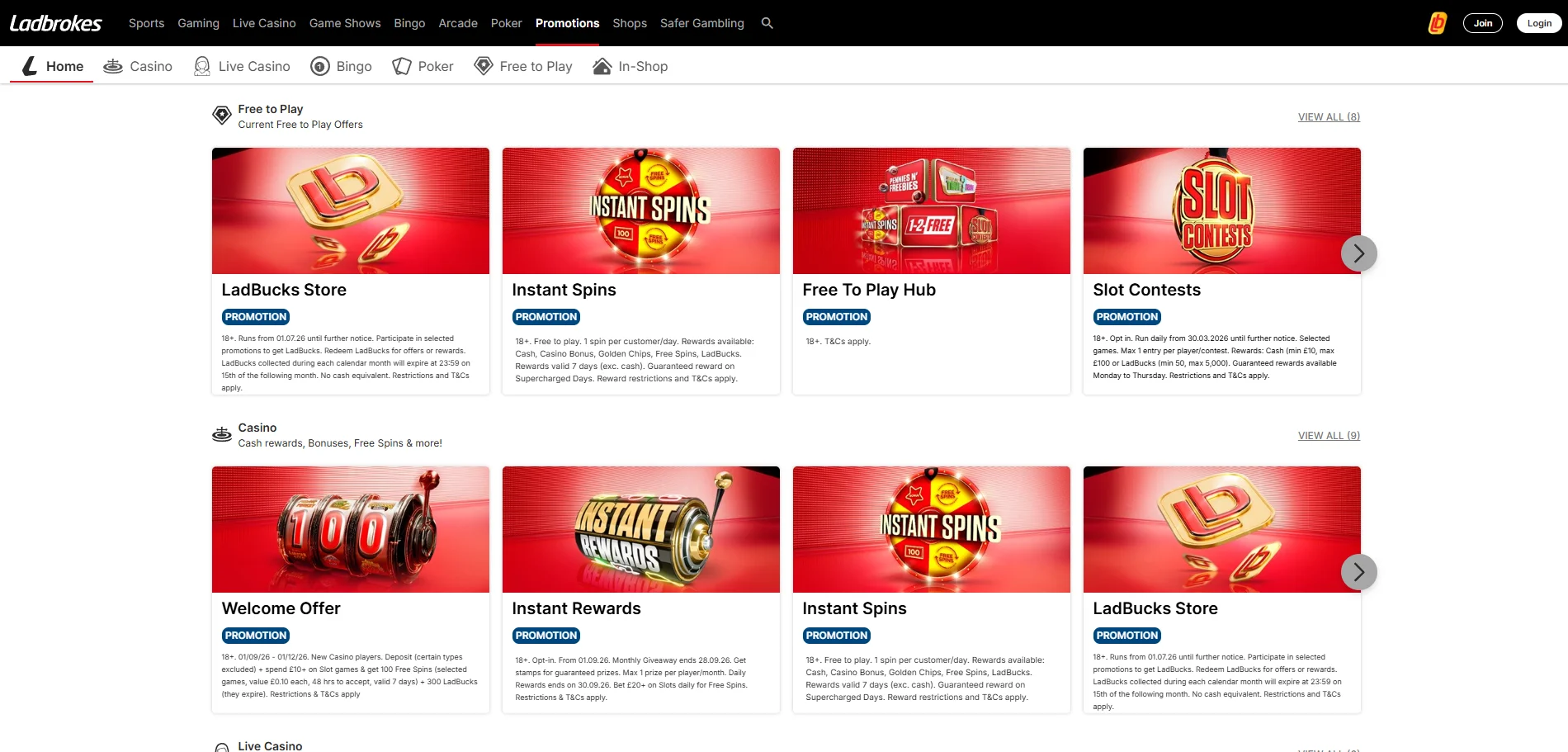Click the Bingo ball icon

(320, 66)
